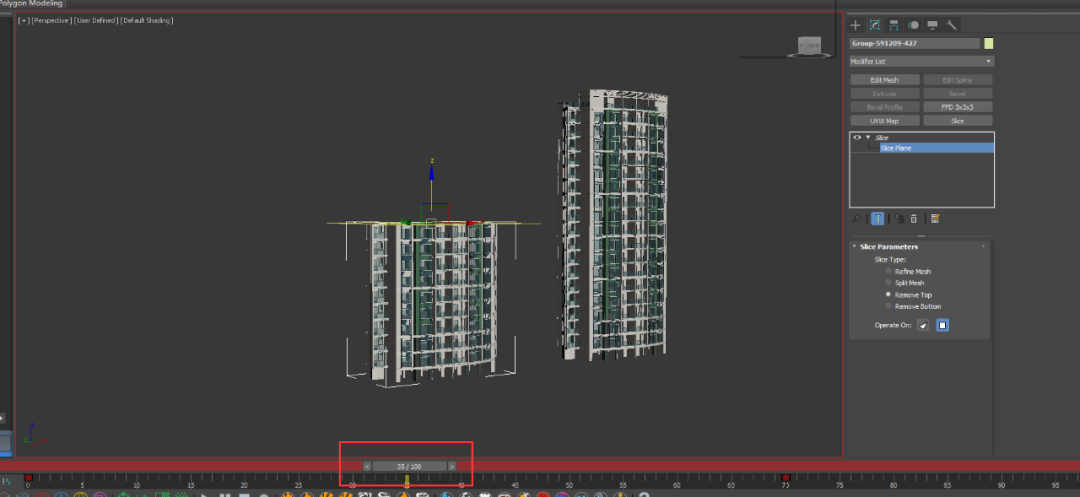Click the Pin Stack icon
The width and height of the screenshot is (1080, 497).
point(855,219)
